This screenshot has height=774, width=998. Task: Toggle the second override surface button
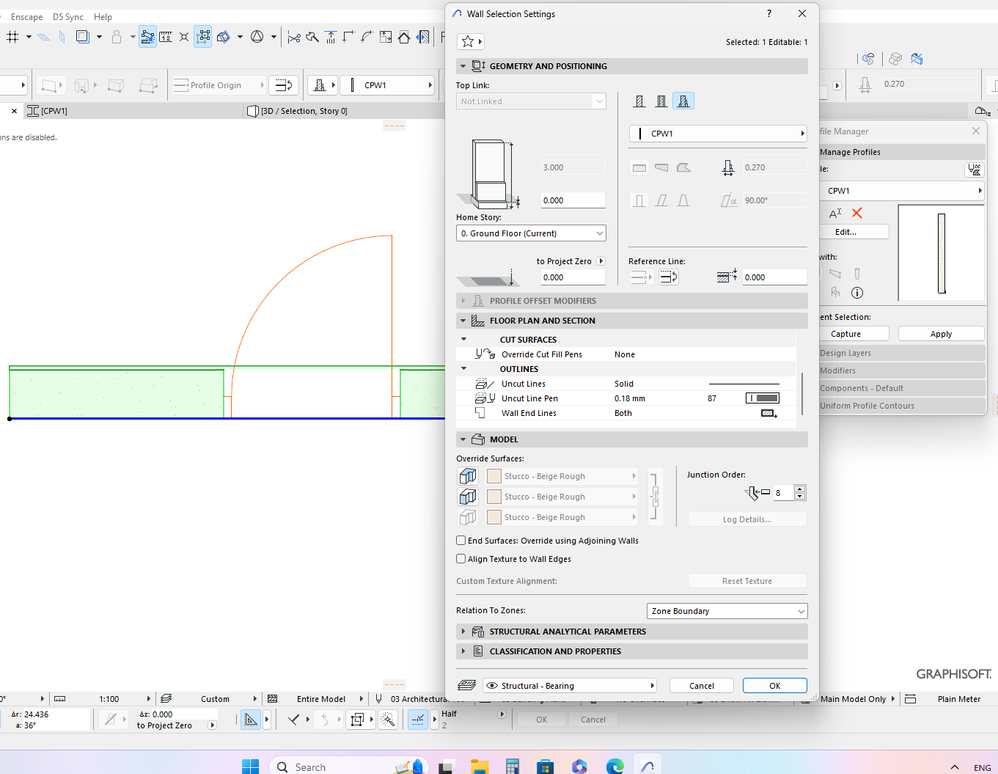click(468, 497)
